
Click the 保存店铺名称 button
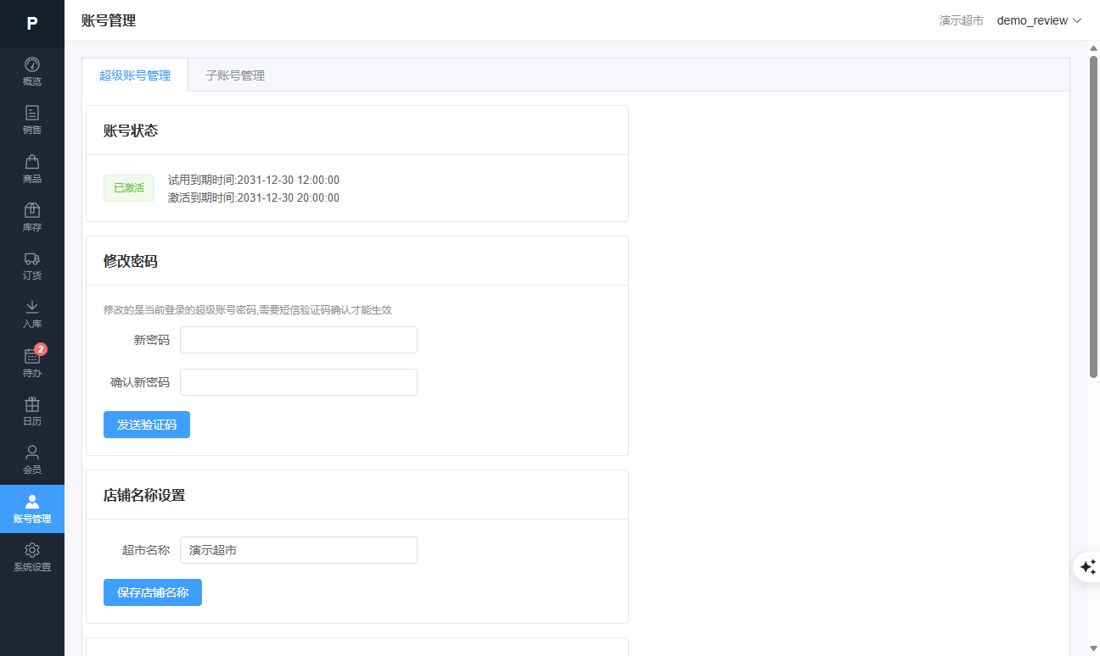click(153, 593)
